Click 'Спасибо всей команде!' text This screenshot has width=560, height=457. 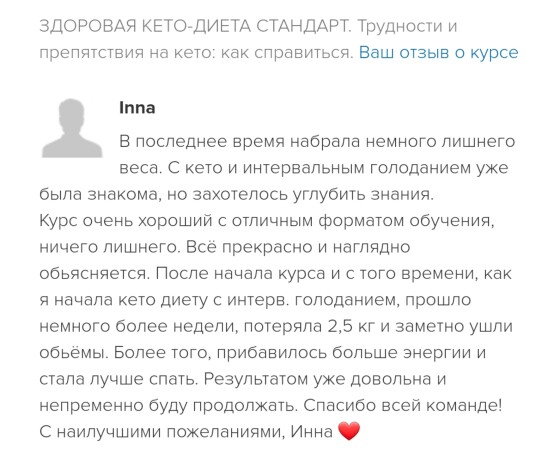coord(403,406)
